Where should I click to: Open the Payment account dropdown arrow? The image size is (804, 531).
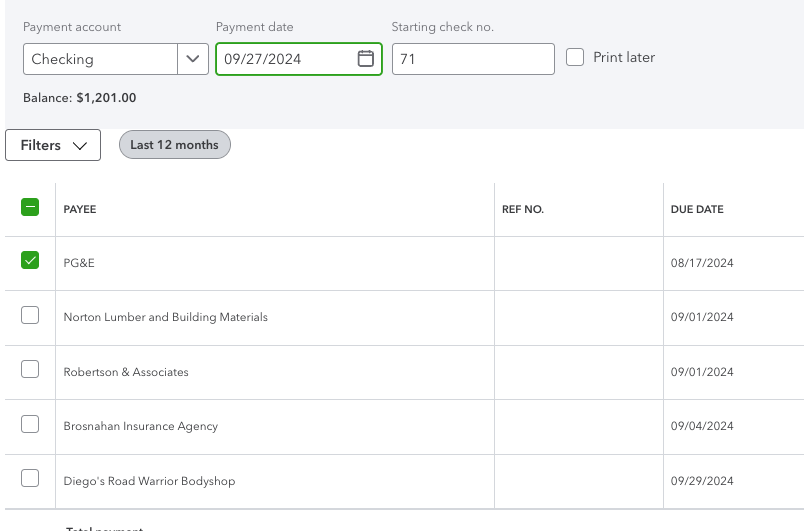pos(193,59)
